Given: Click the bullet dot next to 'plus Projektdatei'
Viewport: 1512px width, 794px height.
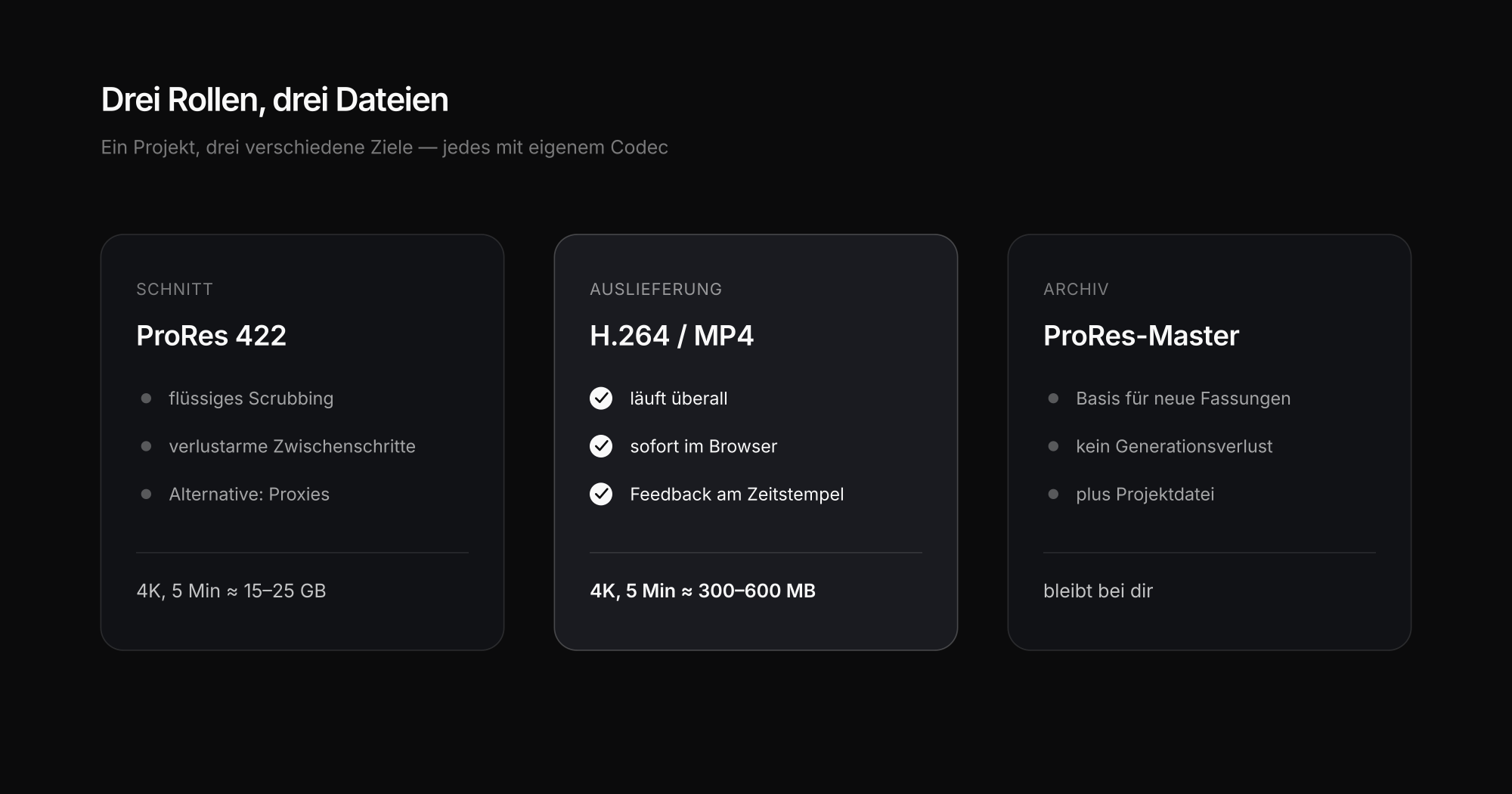Looking at the screenshot, I should pos(1053,494).
